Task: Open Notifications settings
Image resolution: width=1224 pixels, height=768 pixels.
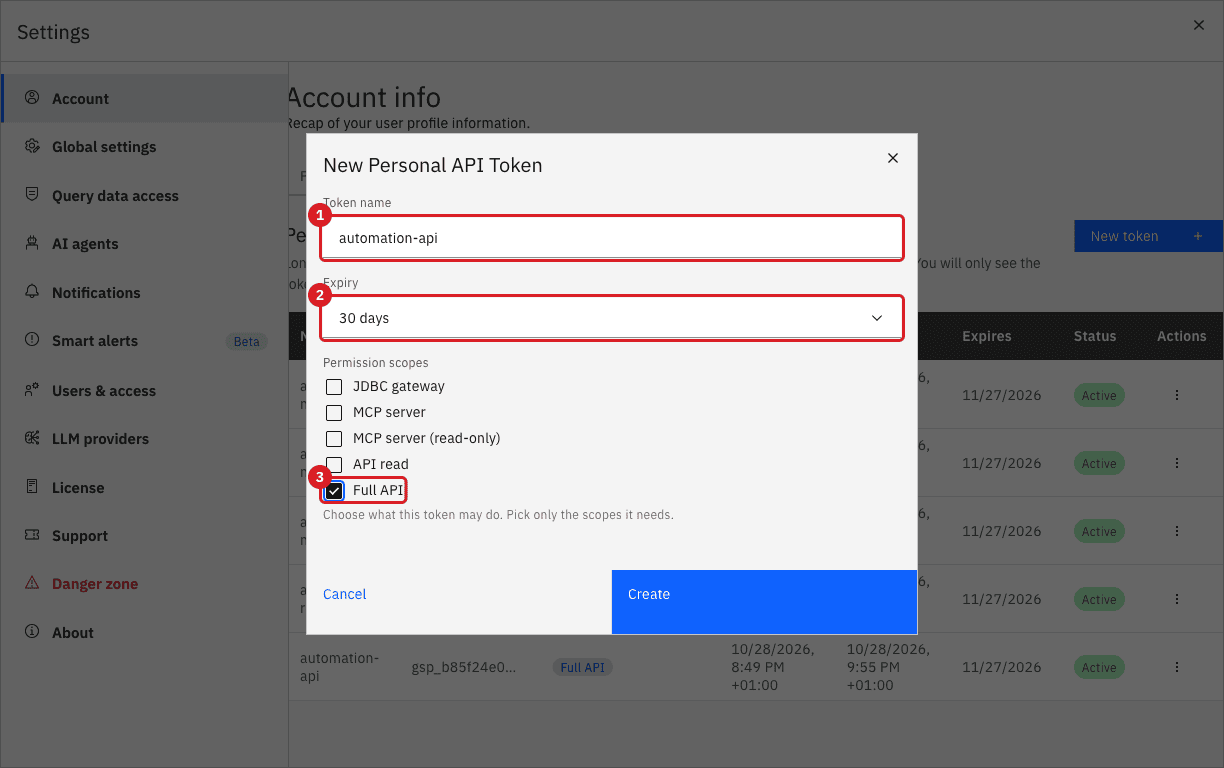Action: click(x=145, y=293)
